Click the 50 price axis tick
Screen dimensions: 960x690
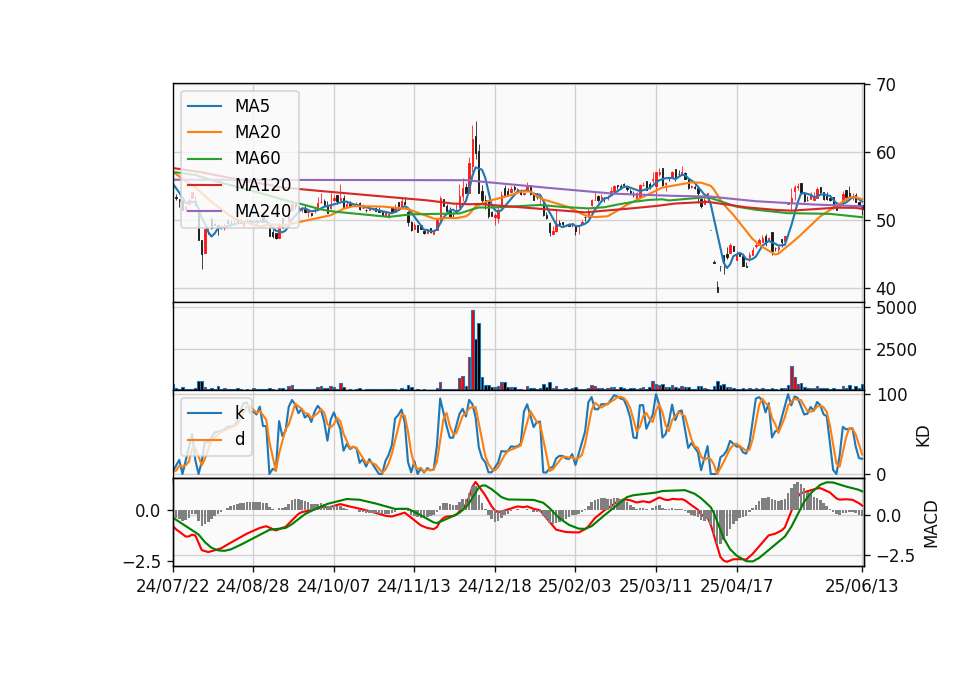click(886, 221)
